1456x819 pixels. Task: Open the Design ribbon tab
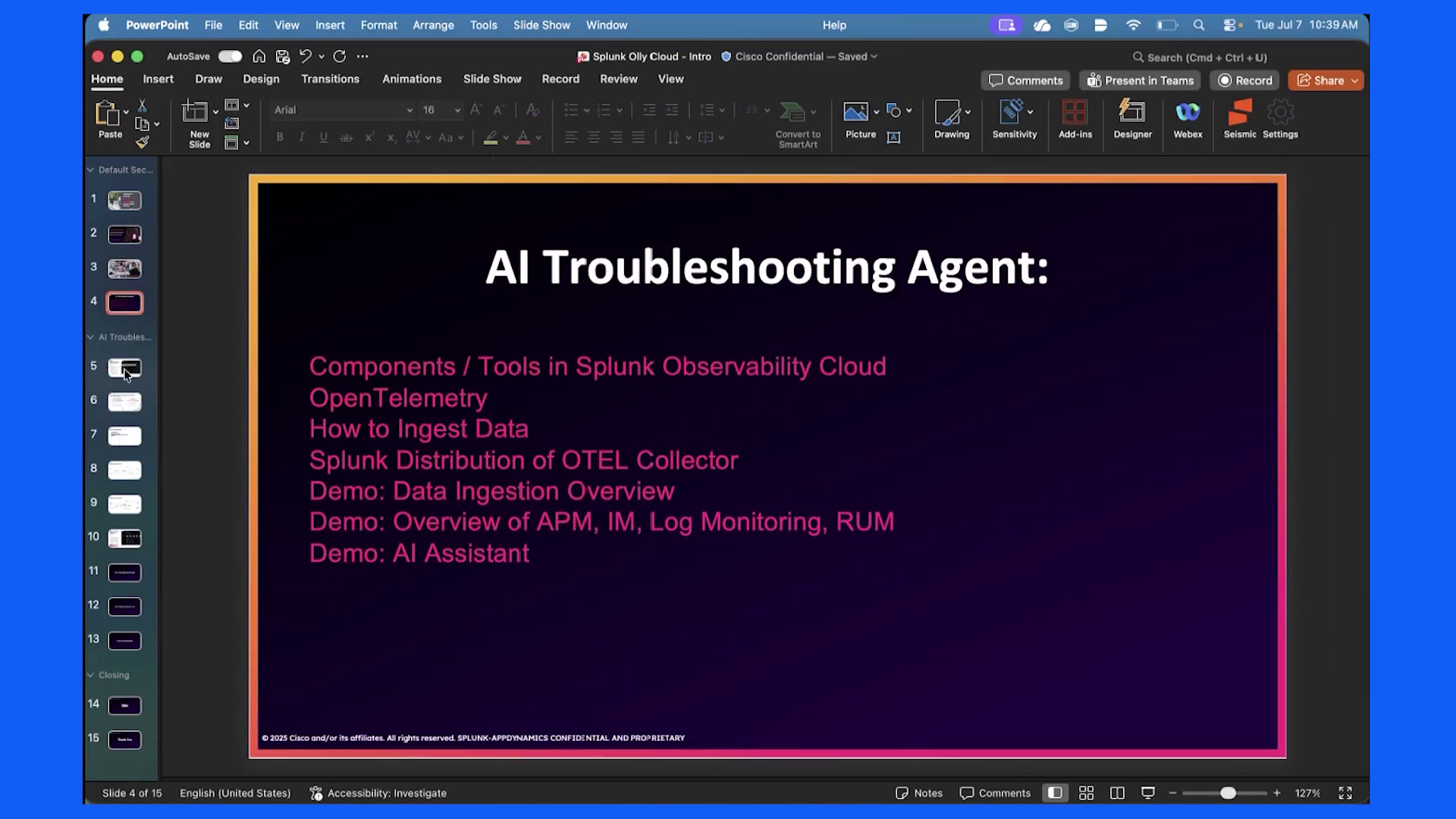261,79
